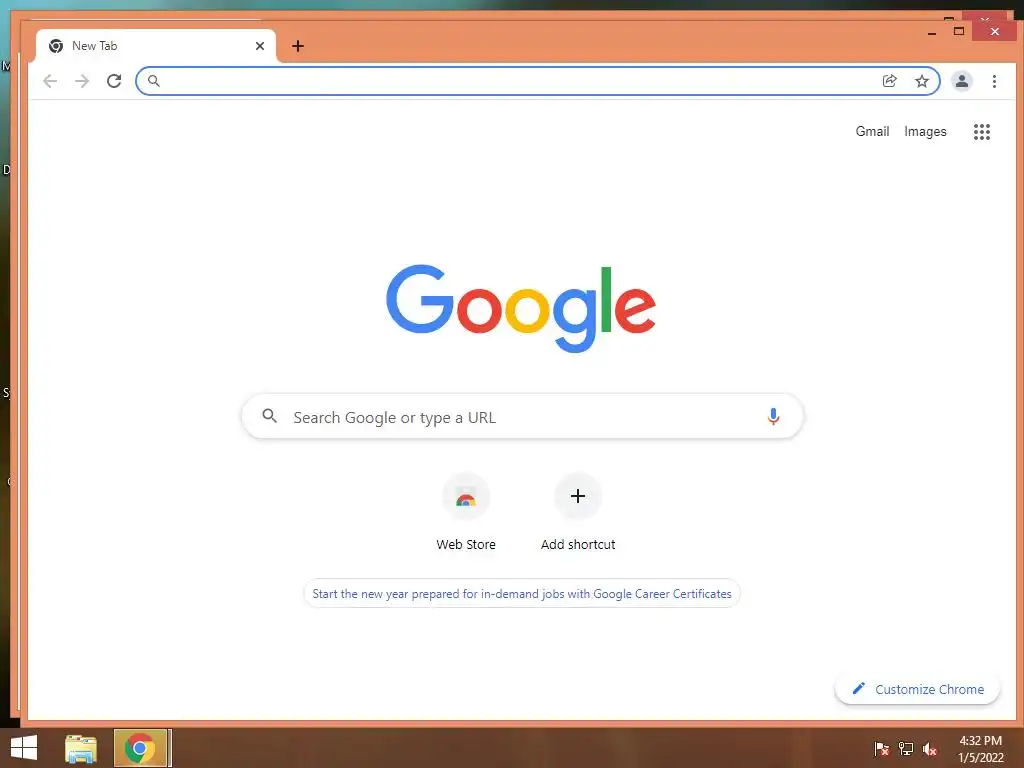Click the Chrome taskbar icon
Image resolution: width=1024 pixels, height=768 pixels.
coord(140,748)
